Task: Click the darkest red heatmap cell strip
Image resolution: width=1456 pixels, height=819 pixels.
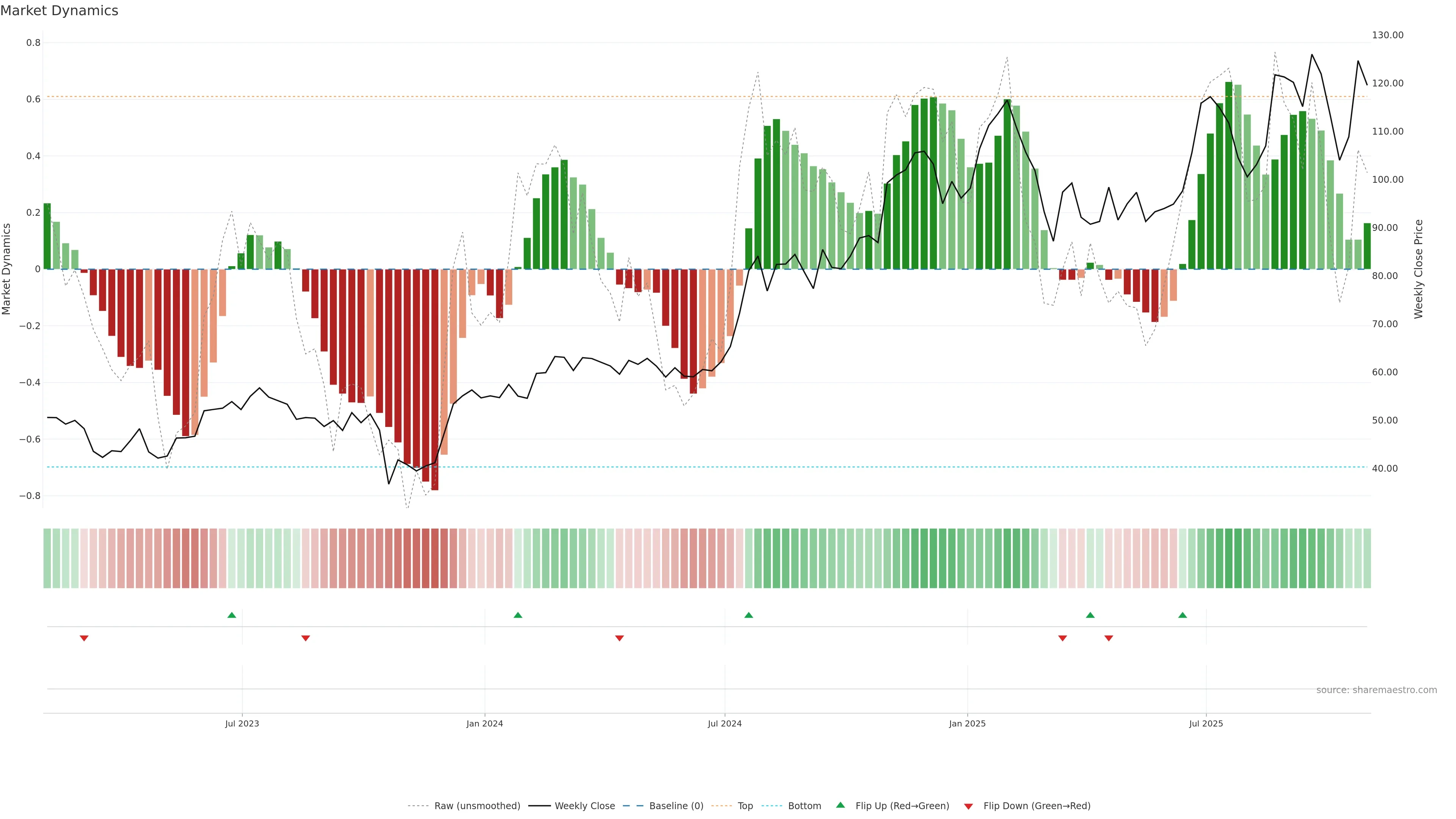Action: (x=435, y=558)
